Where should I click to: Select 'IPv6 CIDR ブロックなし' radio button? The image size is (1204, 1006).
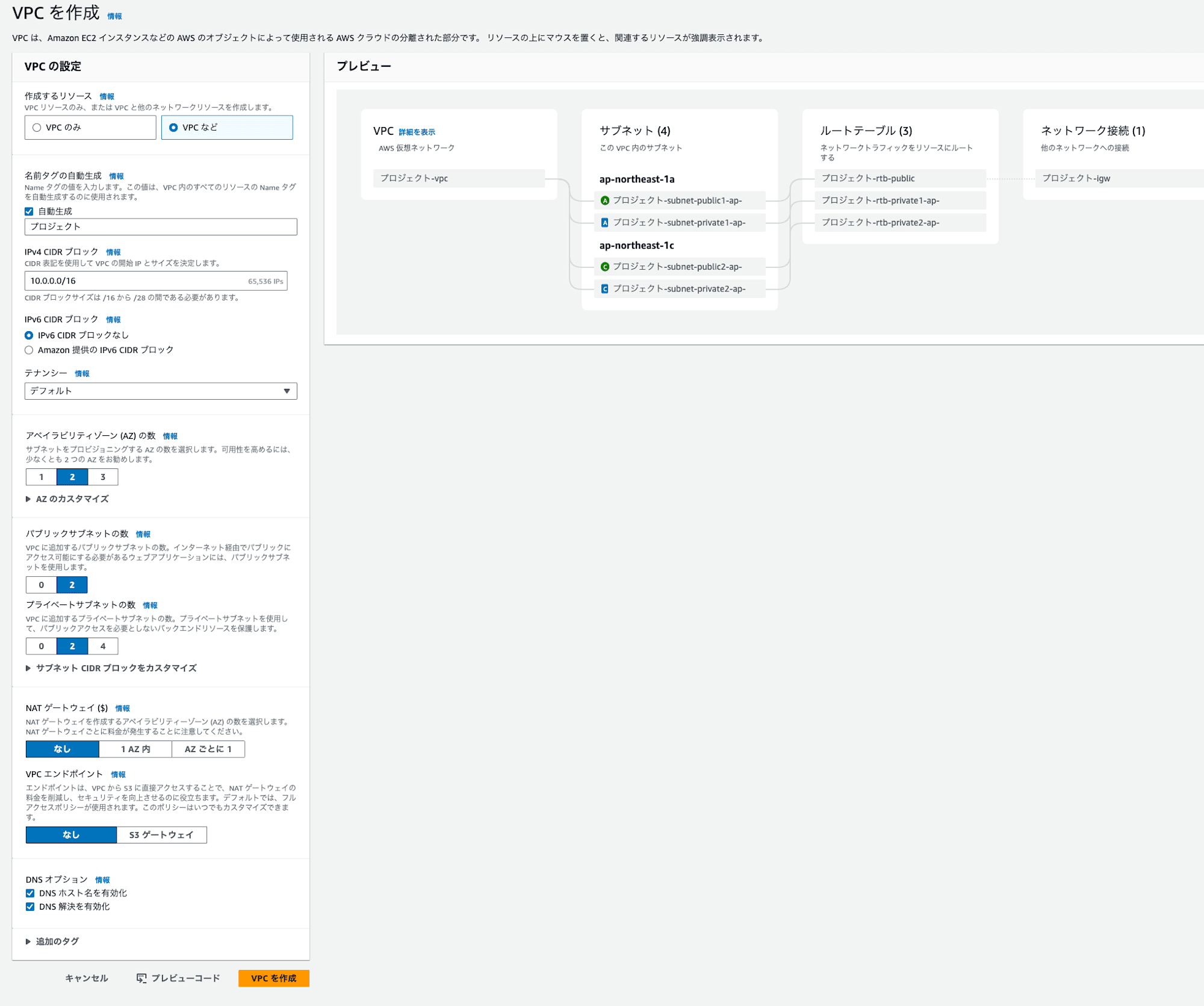point(29,335)
